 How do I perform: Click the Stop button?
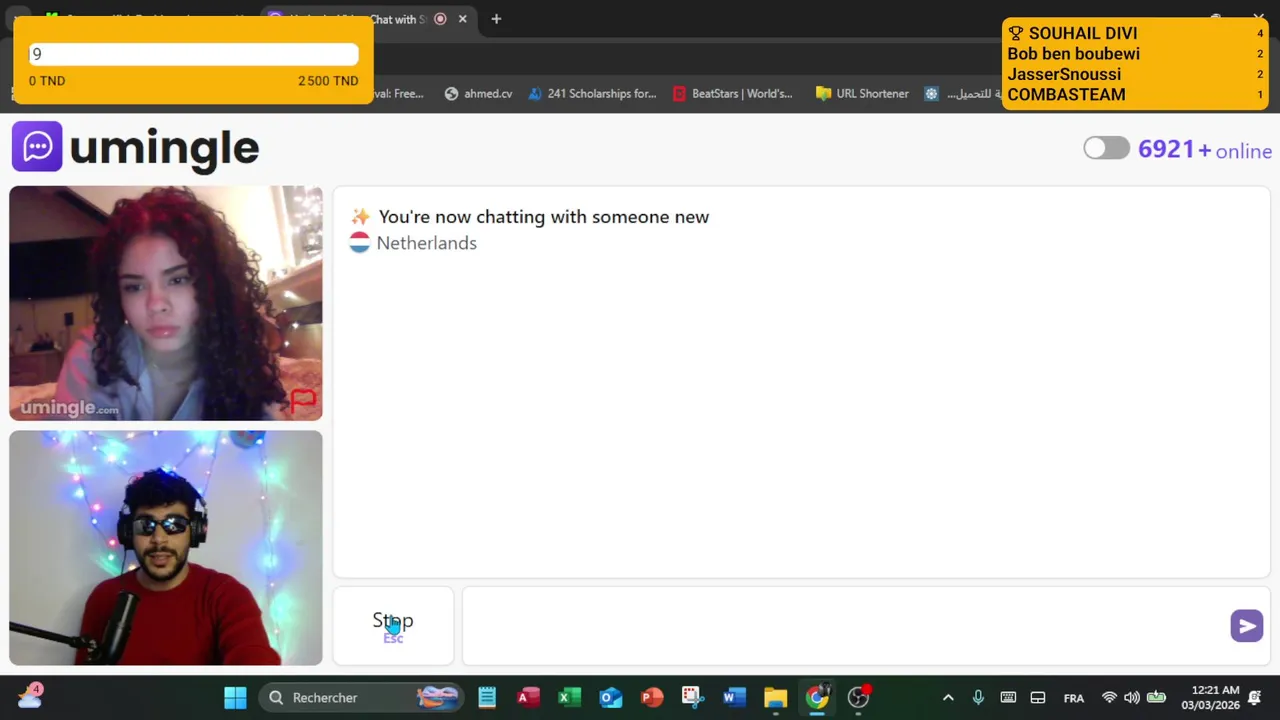(x=393, y=626)
